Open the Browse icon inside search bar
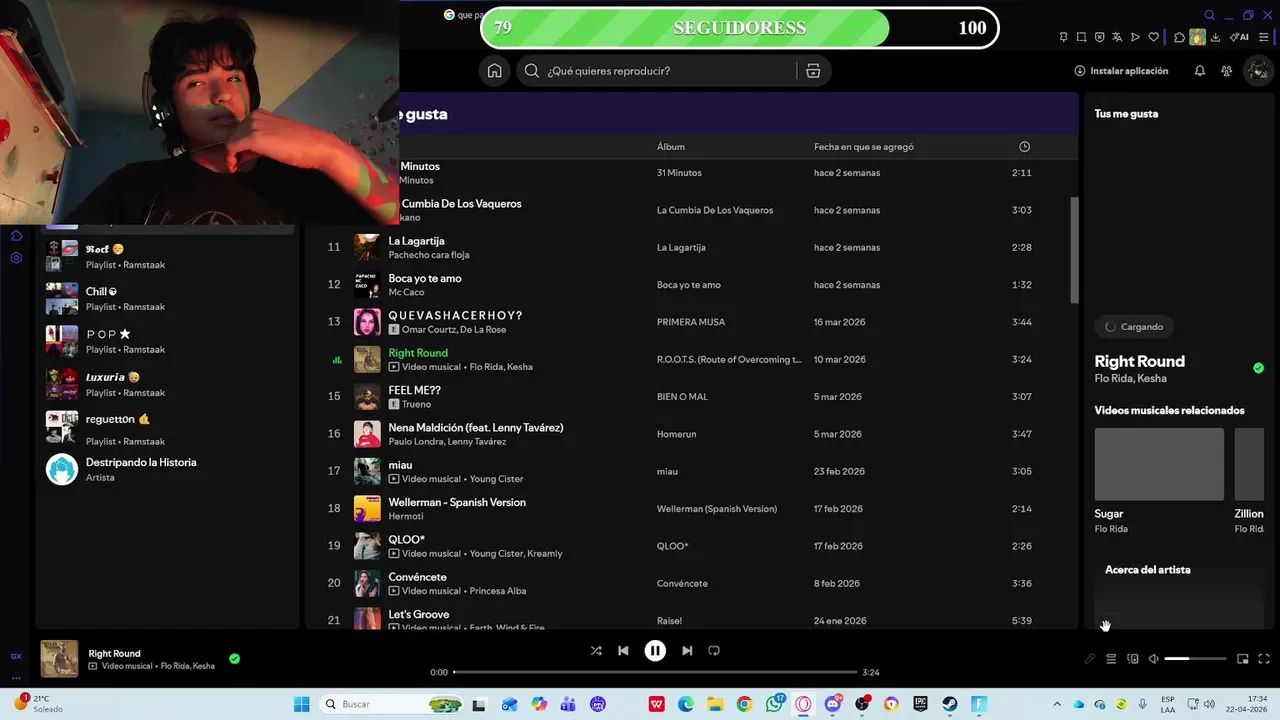 (x=813, y=71)
